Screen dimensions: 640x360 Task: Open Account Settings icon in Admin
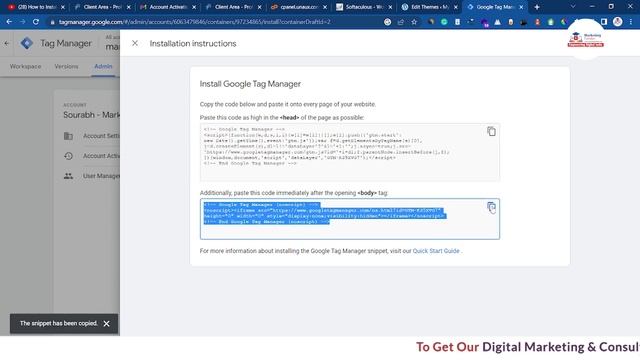(68, 136)
